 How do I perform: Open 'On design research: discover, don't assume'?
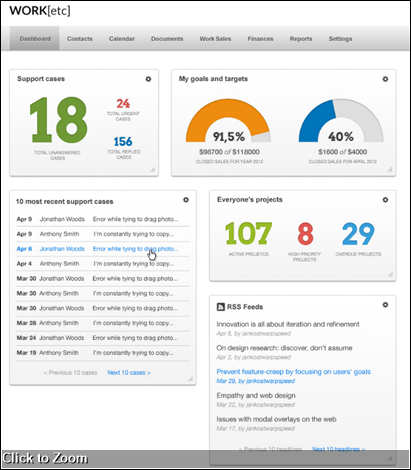pos(284,348)
